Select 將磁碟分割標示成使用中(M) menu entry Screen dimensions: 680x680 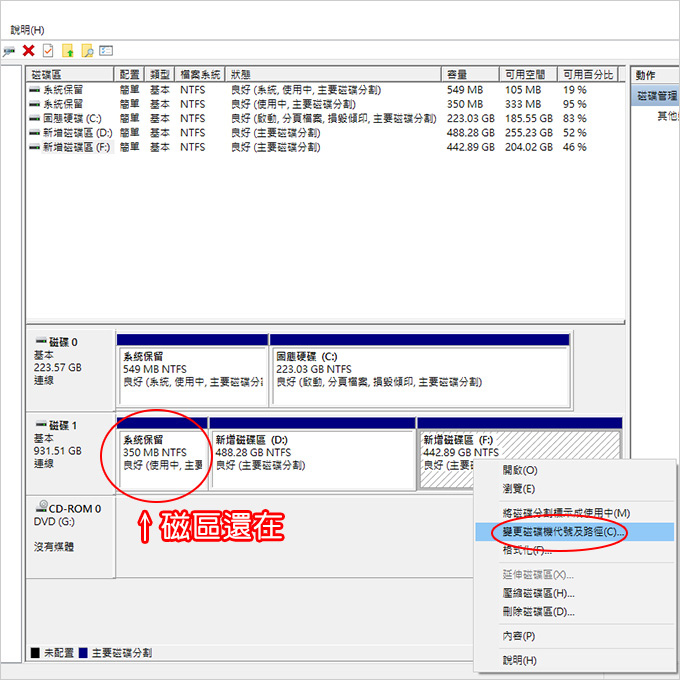pyautogui.click(x=566, y=513)
